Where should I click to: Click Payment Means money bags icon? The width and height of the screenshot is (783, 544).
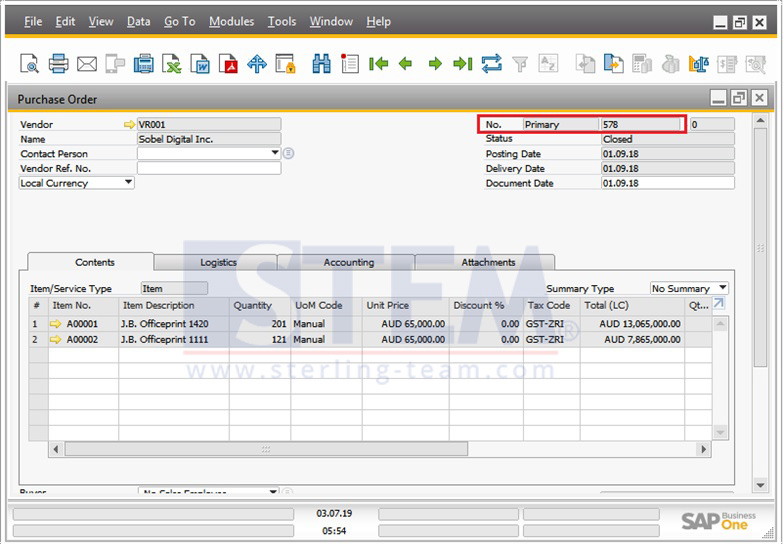(x=671, y=64)
